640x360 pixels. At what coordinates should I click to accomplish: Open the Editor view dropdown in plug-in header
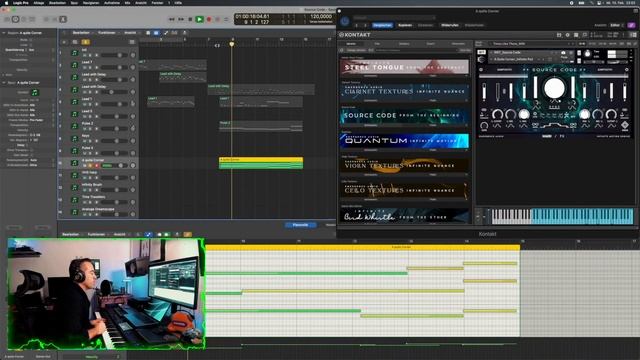pyautogui.click(x=616, y=25)
